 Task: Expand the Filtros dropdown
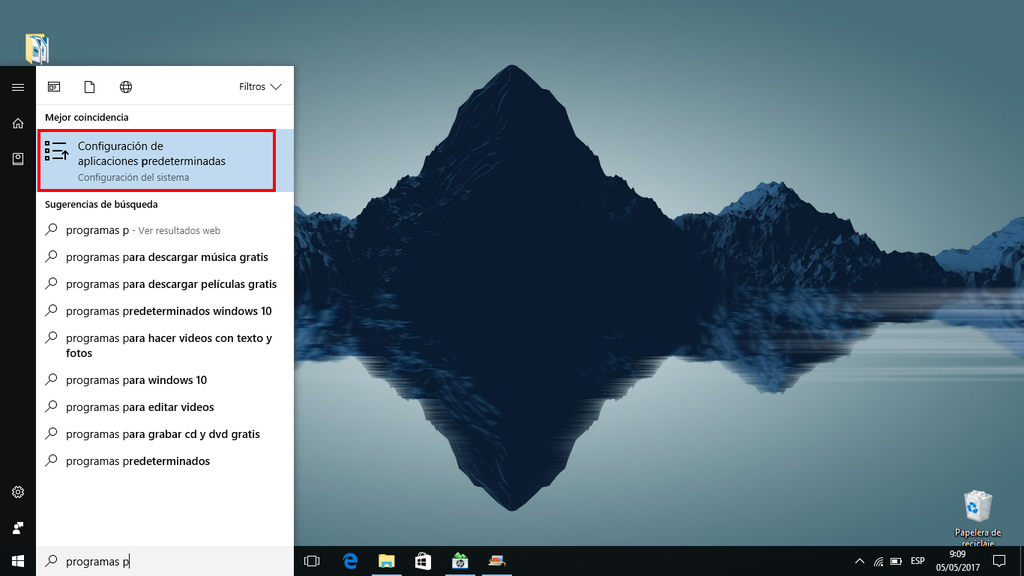[259, 86]
